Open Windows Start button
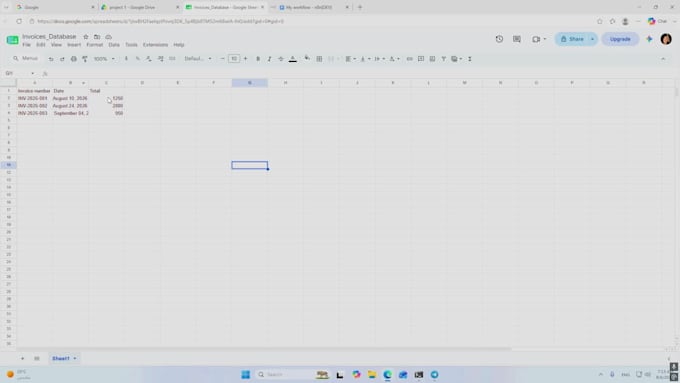 tap(245, 374)
